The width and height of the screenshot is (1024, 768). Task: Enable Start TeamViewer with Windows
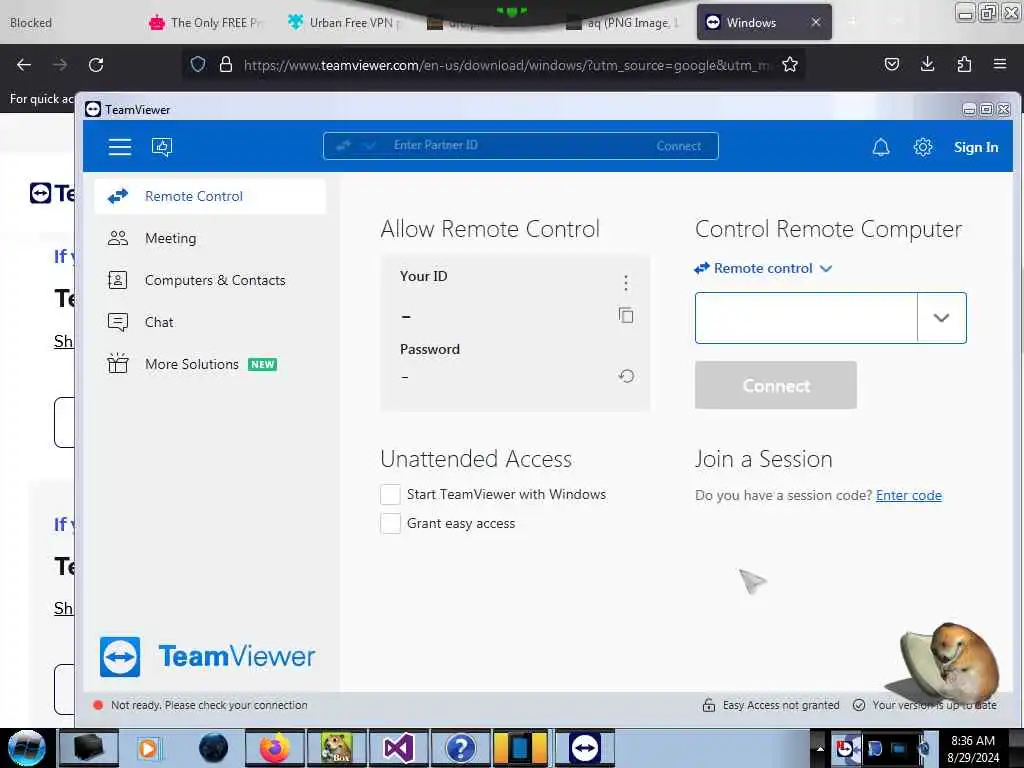(x=391, y=494)
